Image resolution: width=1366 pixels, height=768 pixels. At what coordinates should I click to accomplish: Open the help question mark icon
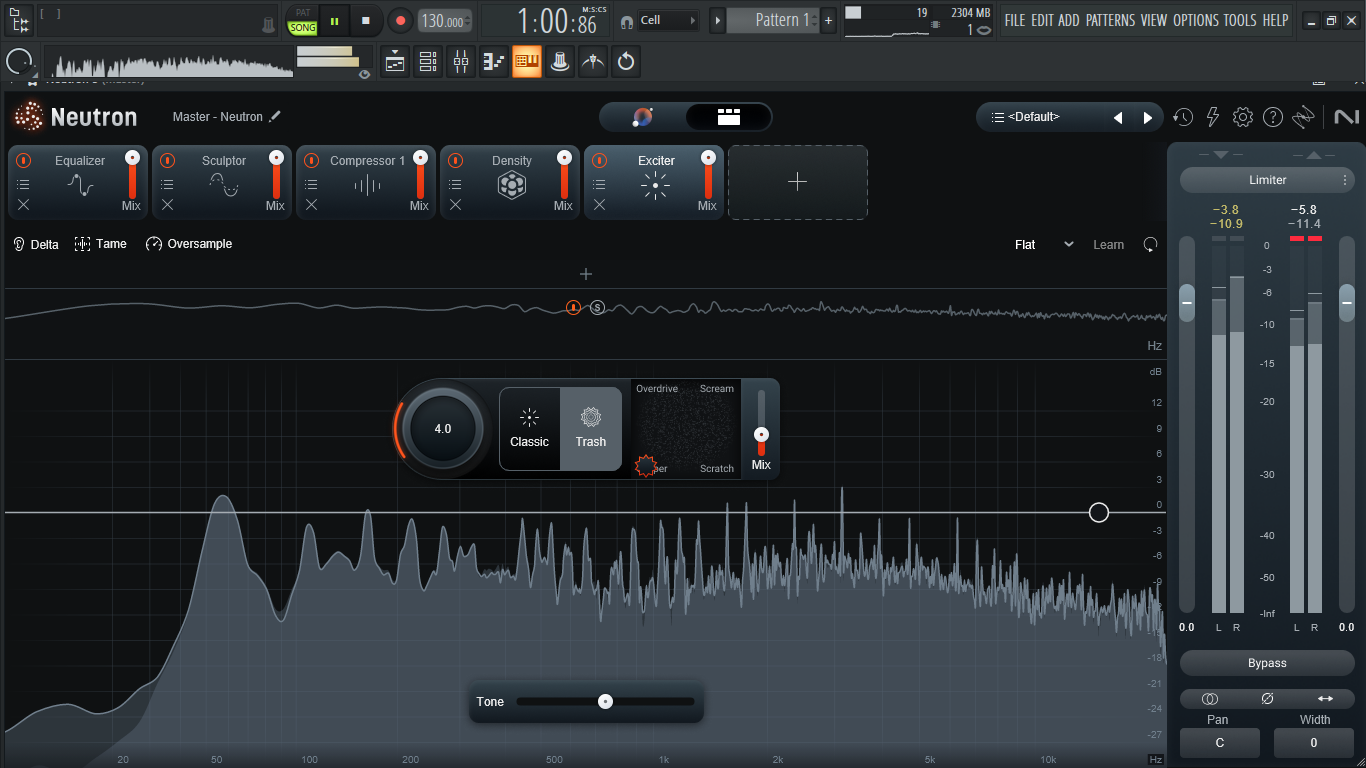click(1273, 117)
